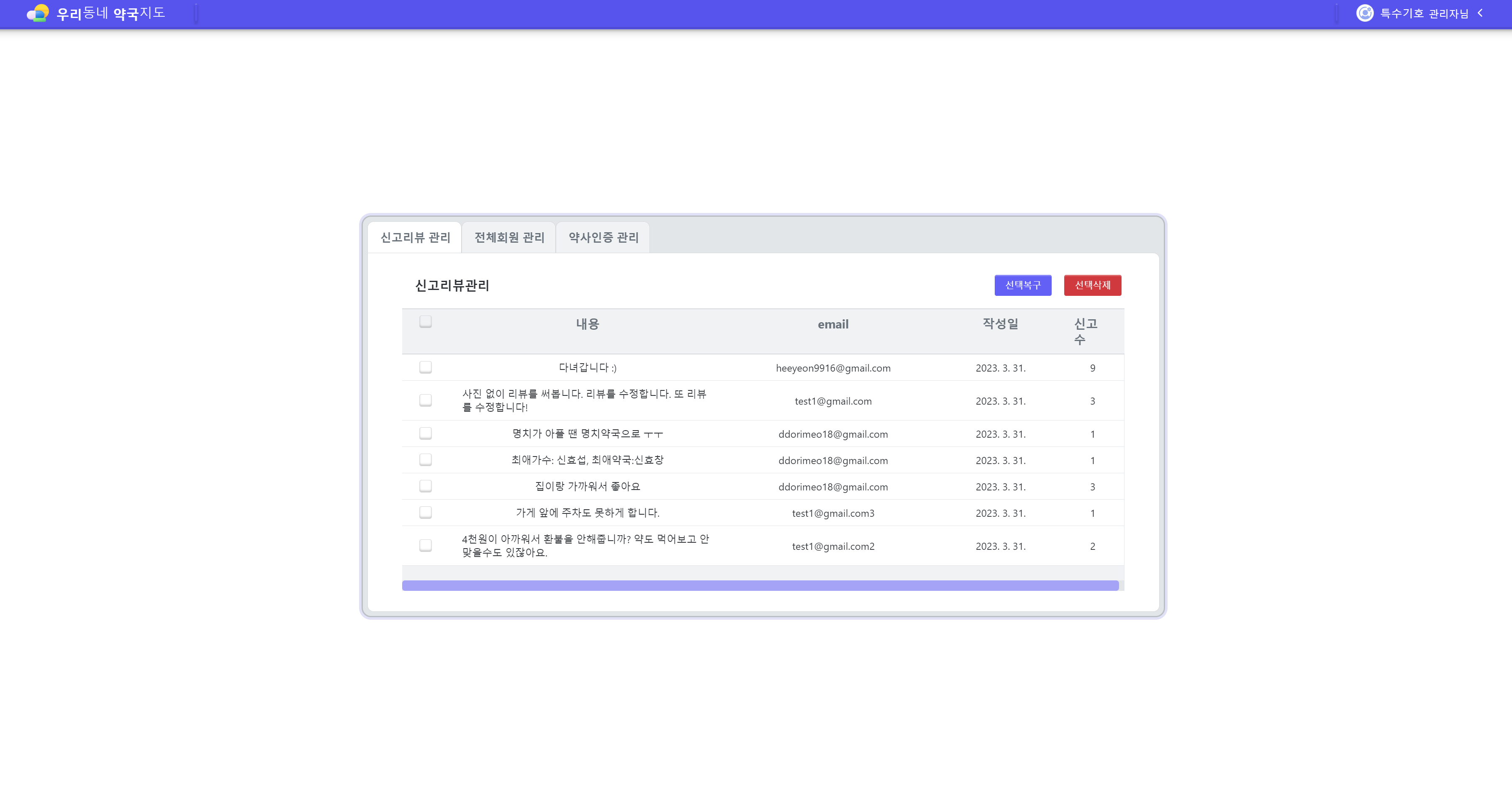
Task: Tick the test1@gmail.com3 review checkbox
Action: (426, 512)
